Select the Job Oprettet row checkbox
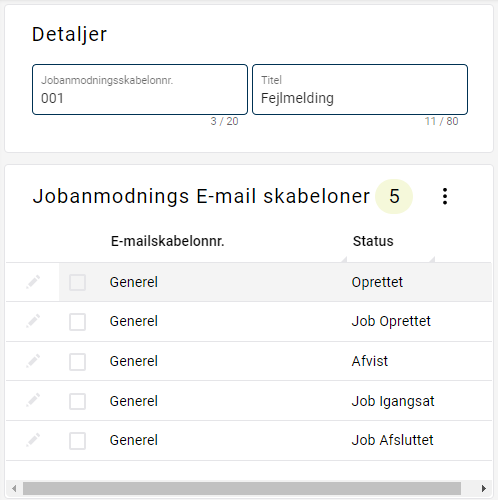The image size is (498, 500). tap(77, 322)
